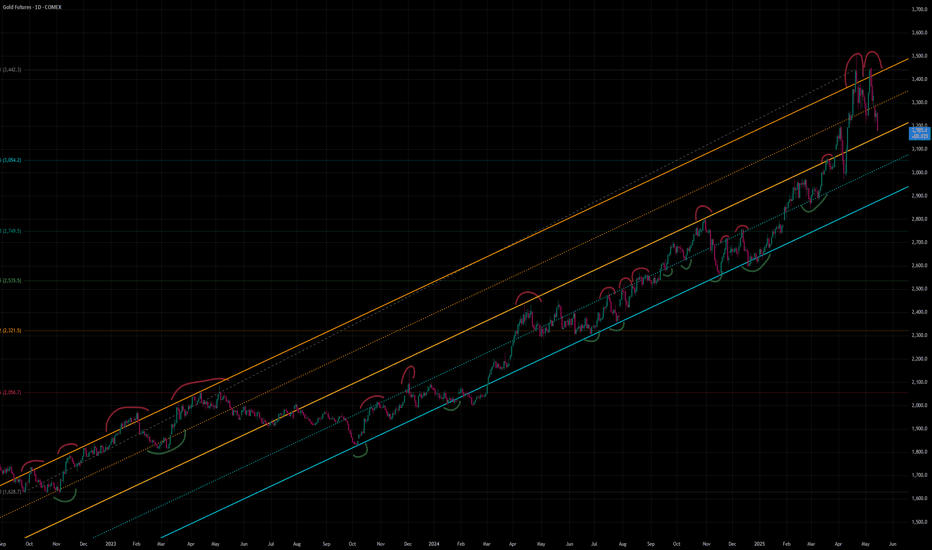The height and width of the screenshot is (550, 932).
Task: Click the 2,400.0 price axis label
Action: pos(920,312)
